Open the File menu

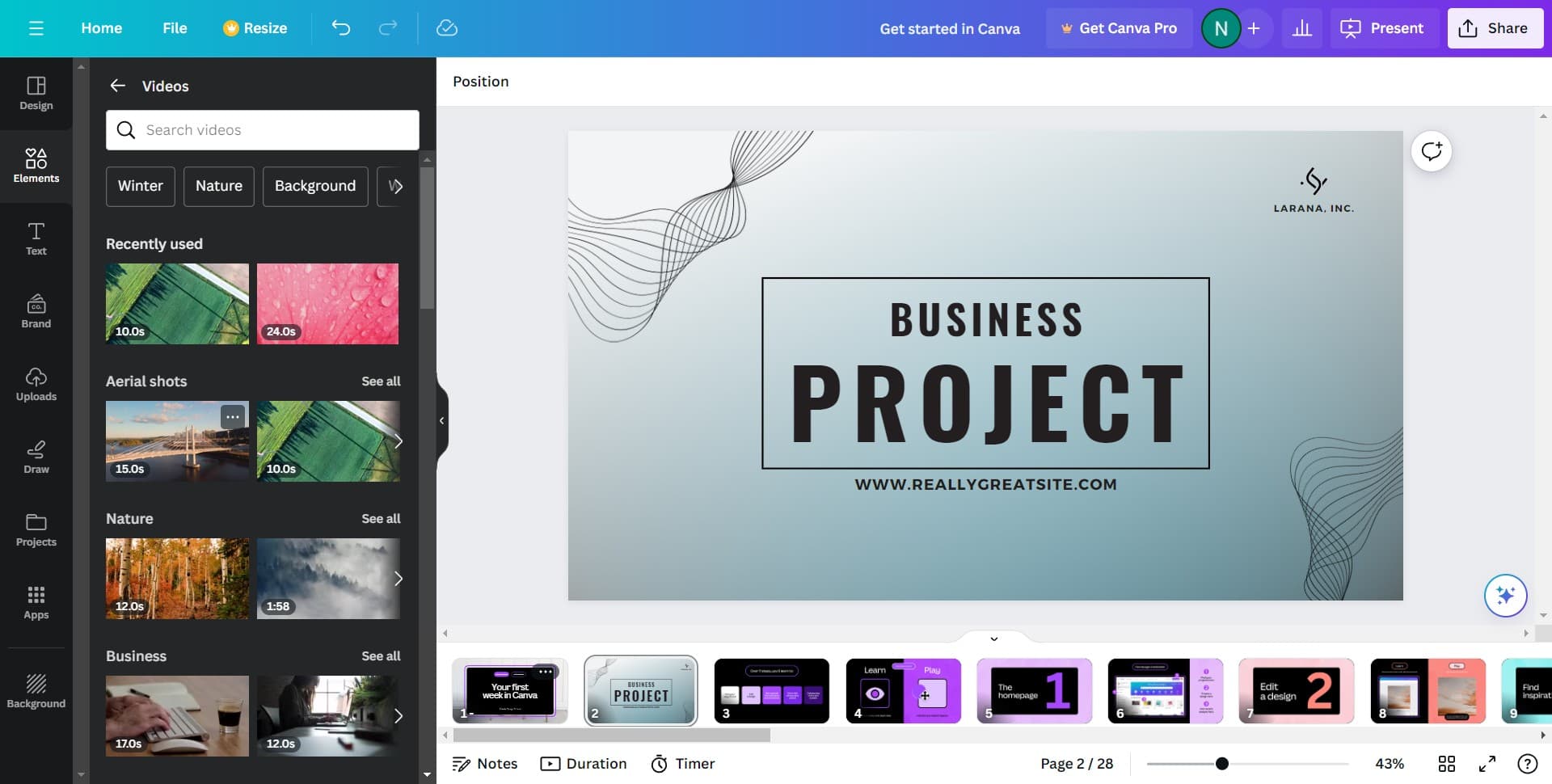(175, 28)
